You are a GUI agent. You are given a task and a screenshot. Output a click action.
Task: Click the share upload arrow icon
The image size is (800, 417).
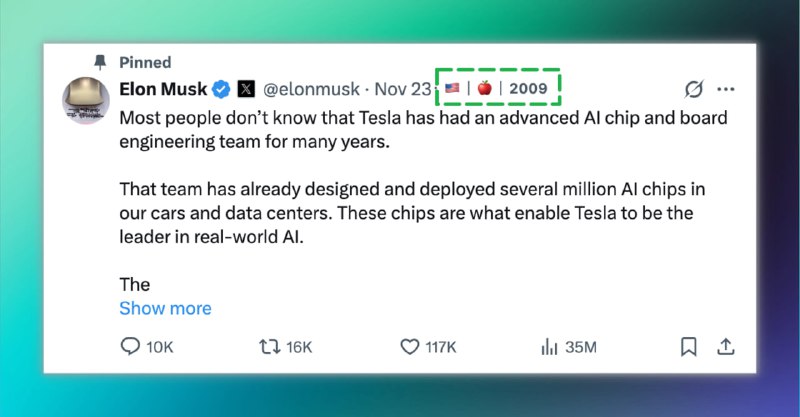(x=727, y=347)
